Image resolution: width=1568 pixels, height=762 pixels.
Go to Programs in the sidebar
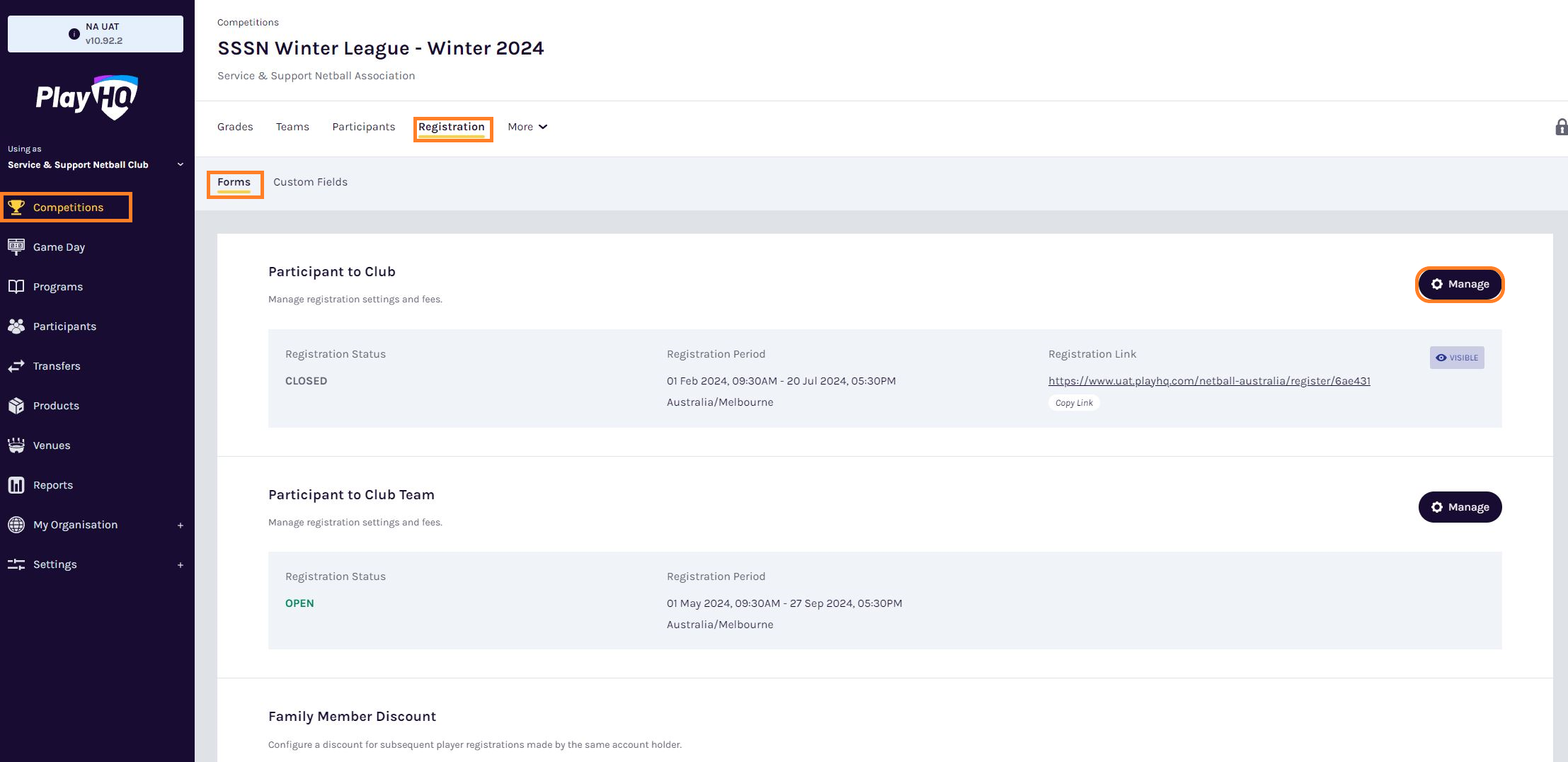tap(58, 287)
